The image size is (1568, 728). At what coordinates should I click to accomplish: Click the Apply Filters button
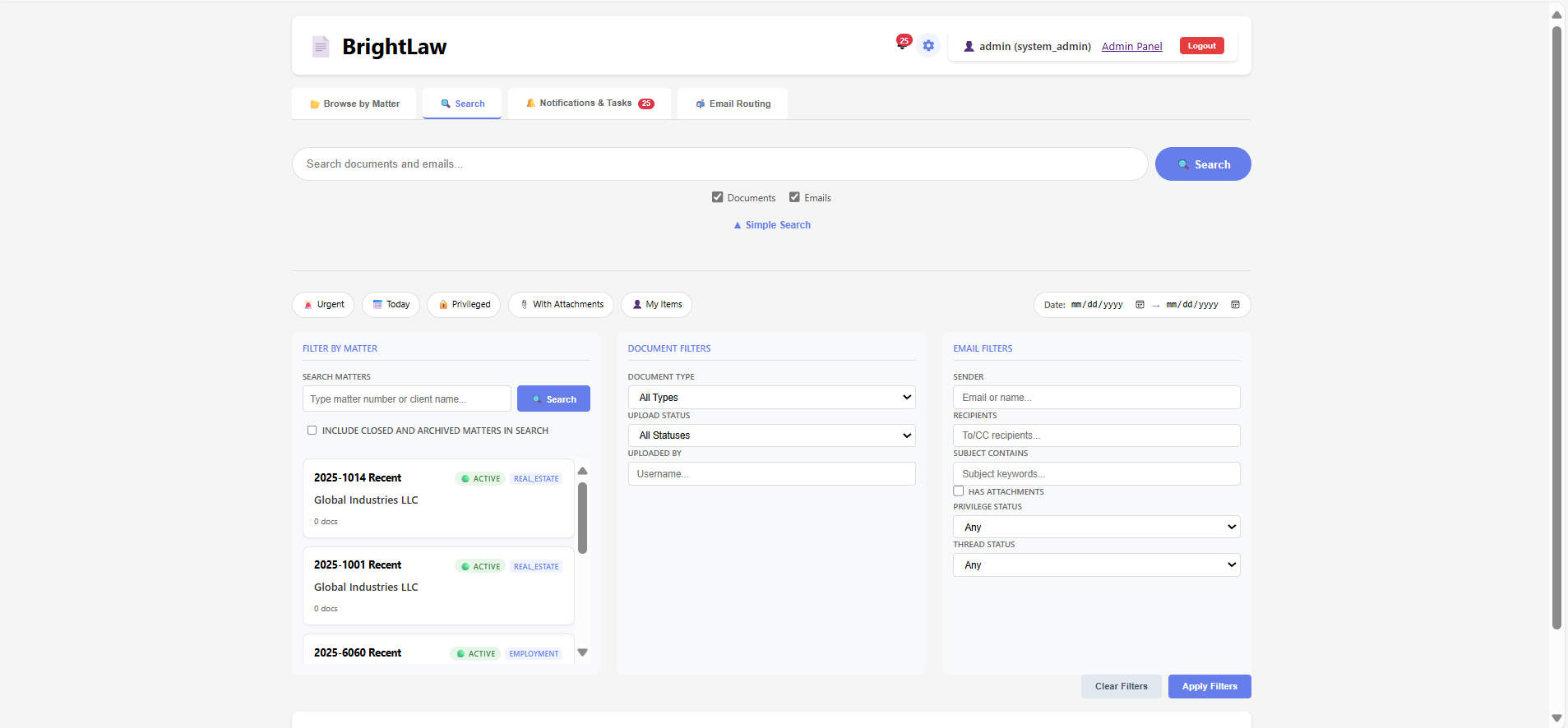(1209, 687)
